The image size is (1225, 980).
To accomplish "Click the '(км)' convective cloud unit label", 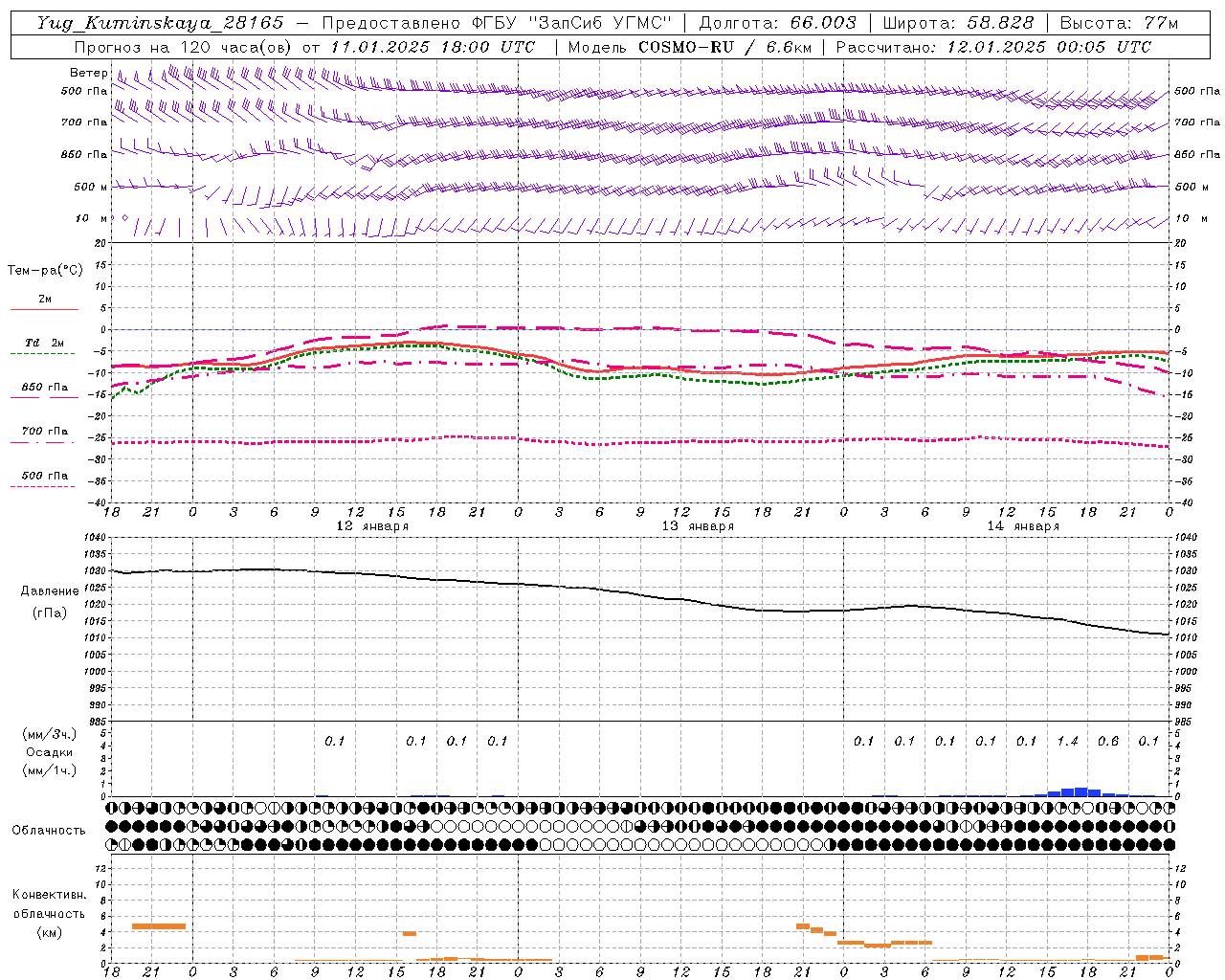I will (49, 932).
